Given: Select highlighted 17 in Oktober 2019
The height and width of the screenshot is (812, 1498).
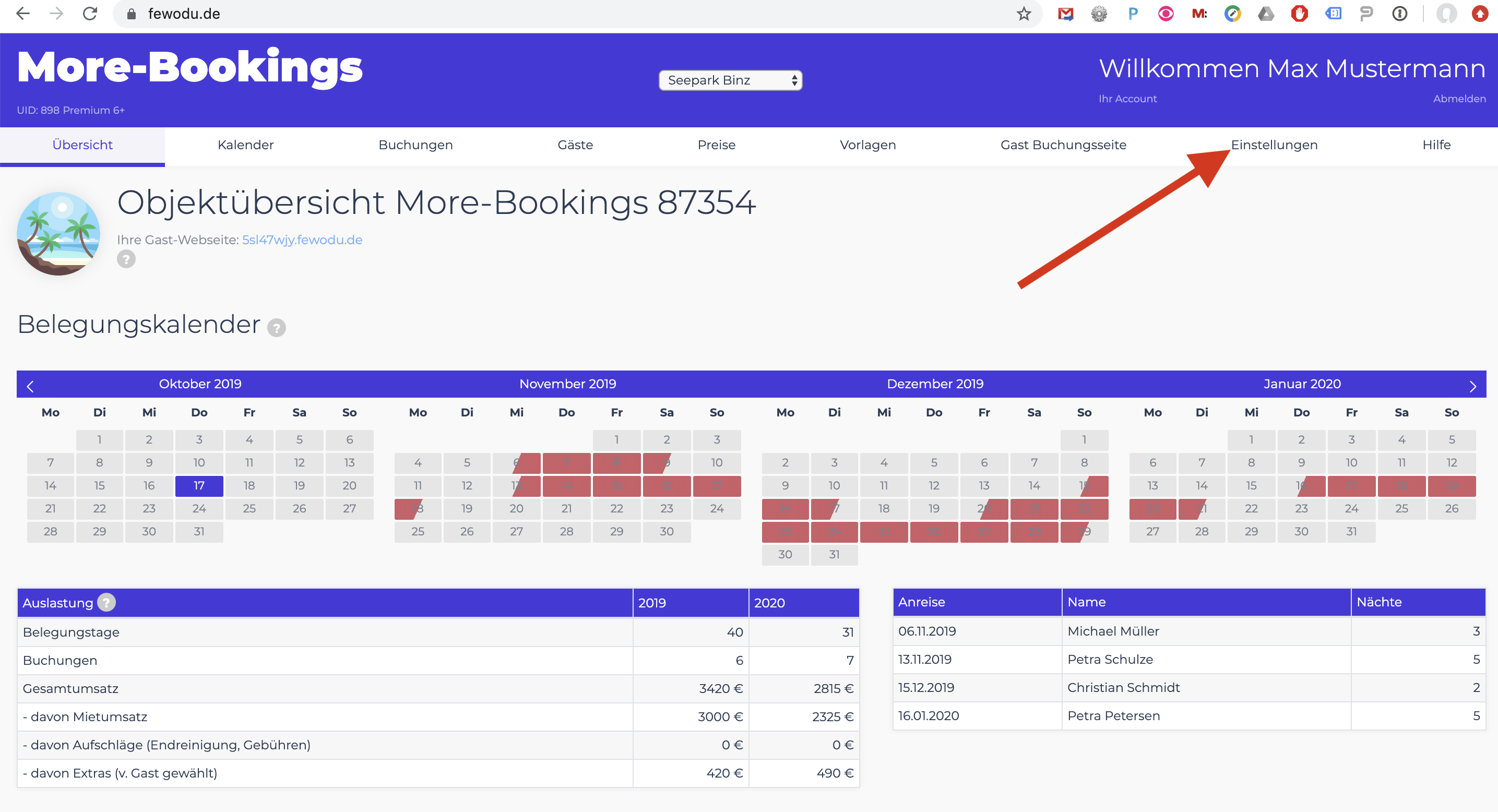Looking at the screenshot, I should coord(199,485).
